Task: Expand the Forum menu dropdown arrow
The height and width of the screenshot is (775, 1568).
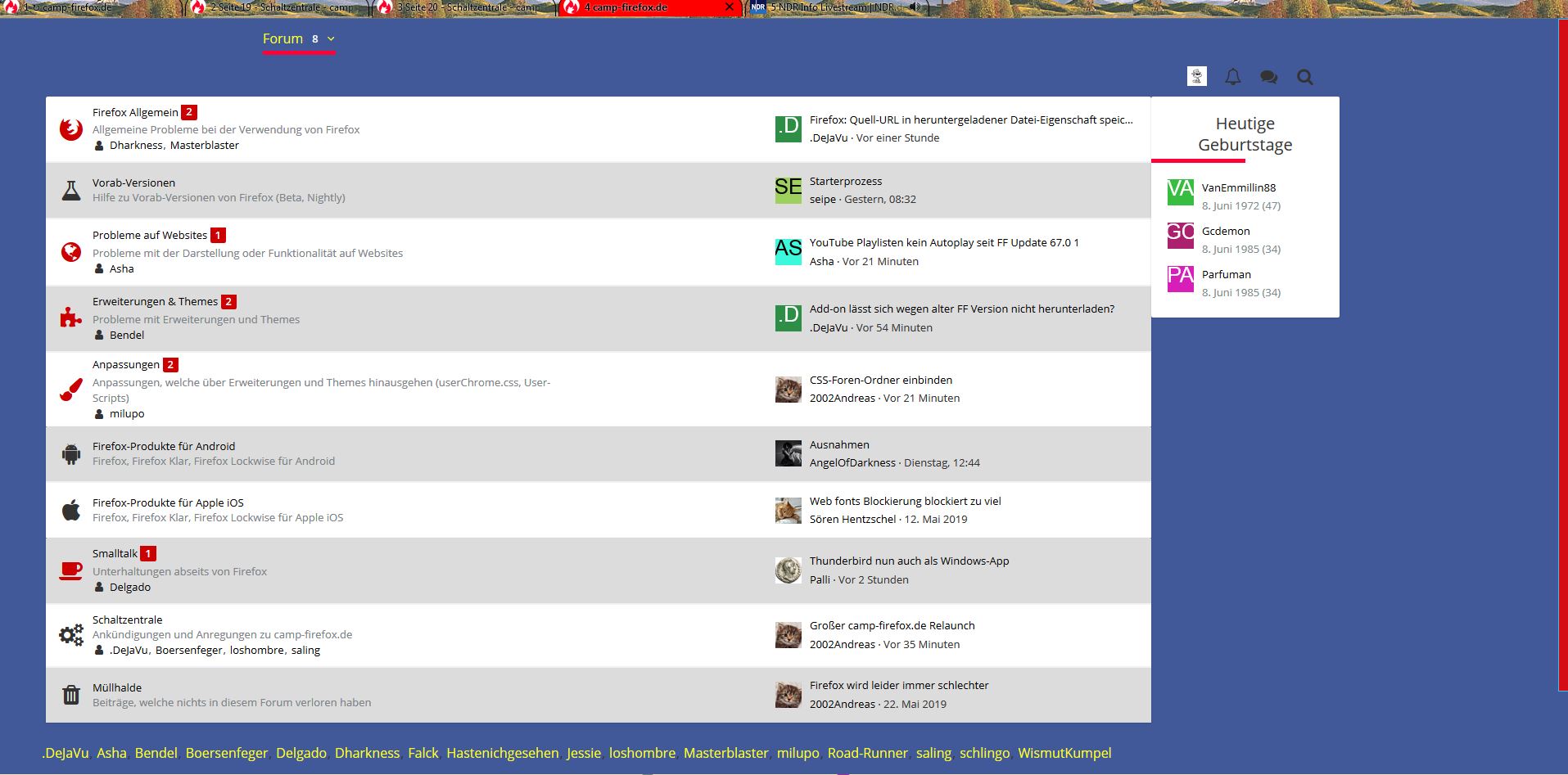Action: pos(331,38)
